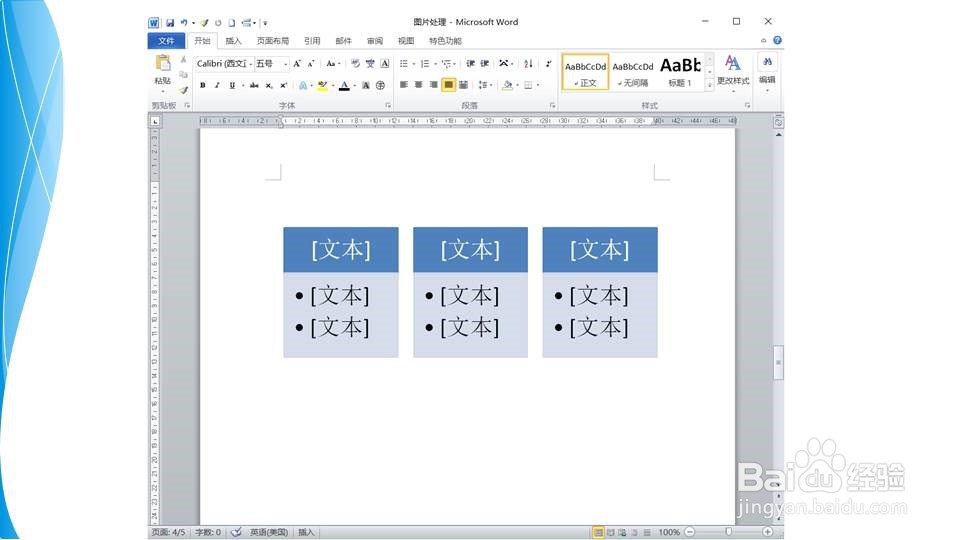Click the Text Effects icon
The height and width of the screenshot is (540, 960).
click(302, 86)
